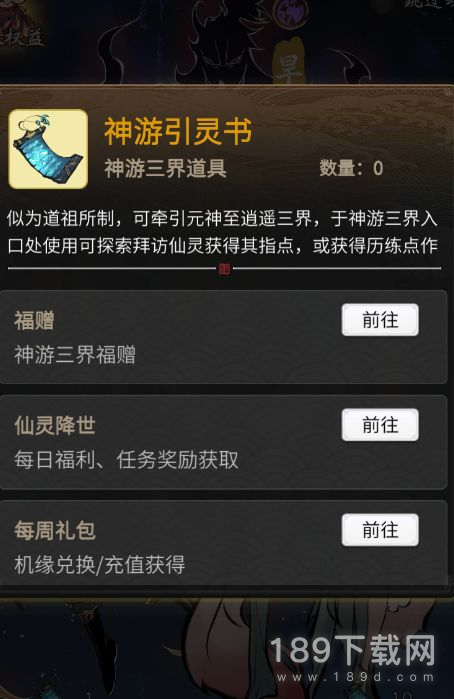Click 前往 button for 每周礼包
454x699 pixels.
coord(380,530)
